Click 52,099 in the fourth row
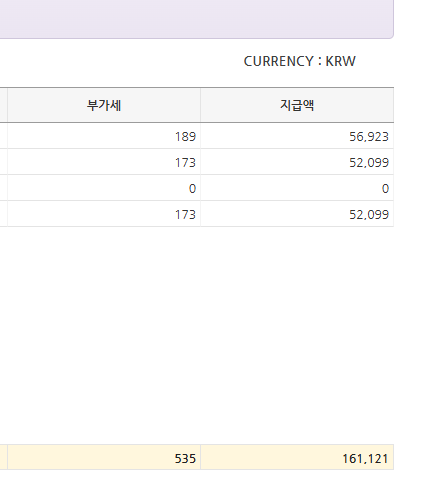The width and height of the screenshot is (423, 487). [297, 214]
